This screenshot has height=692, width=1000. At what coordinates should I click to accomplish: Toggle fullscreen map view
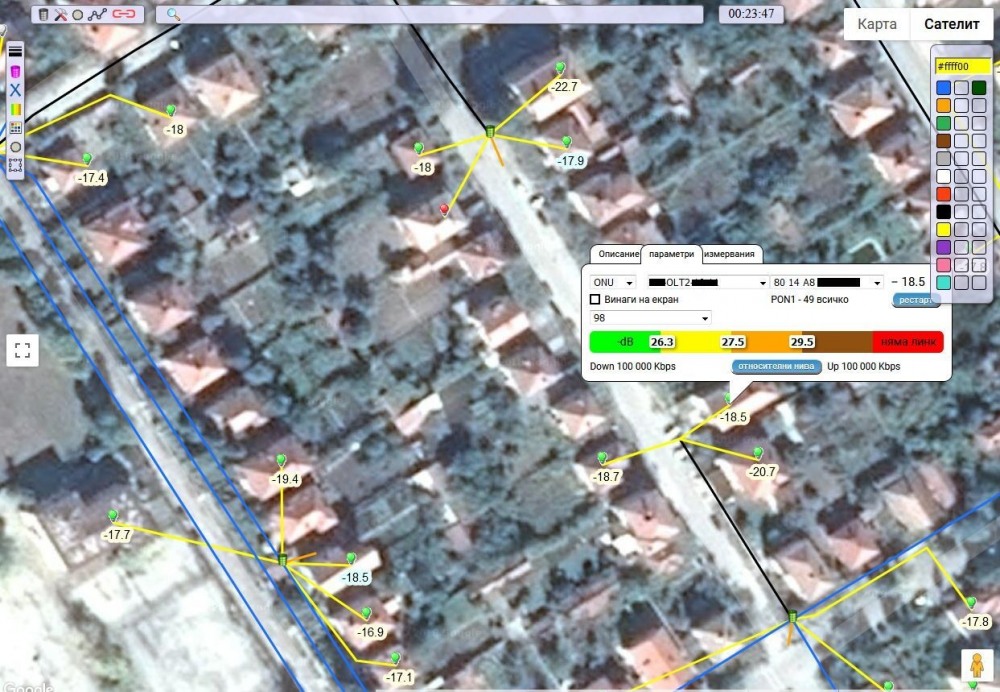(22, 350)
